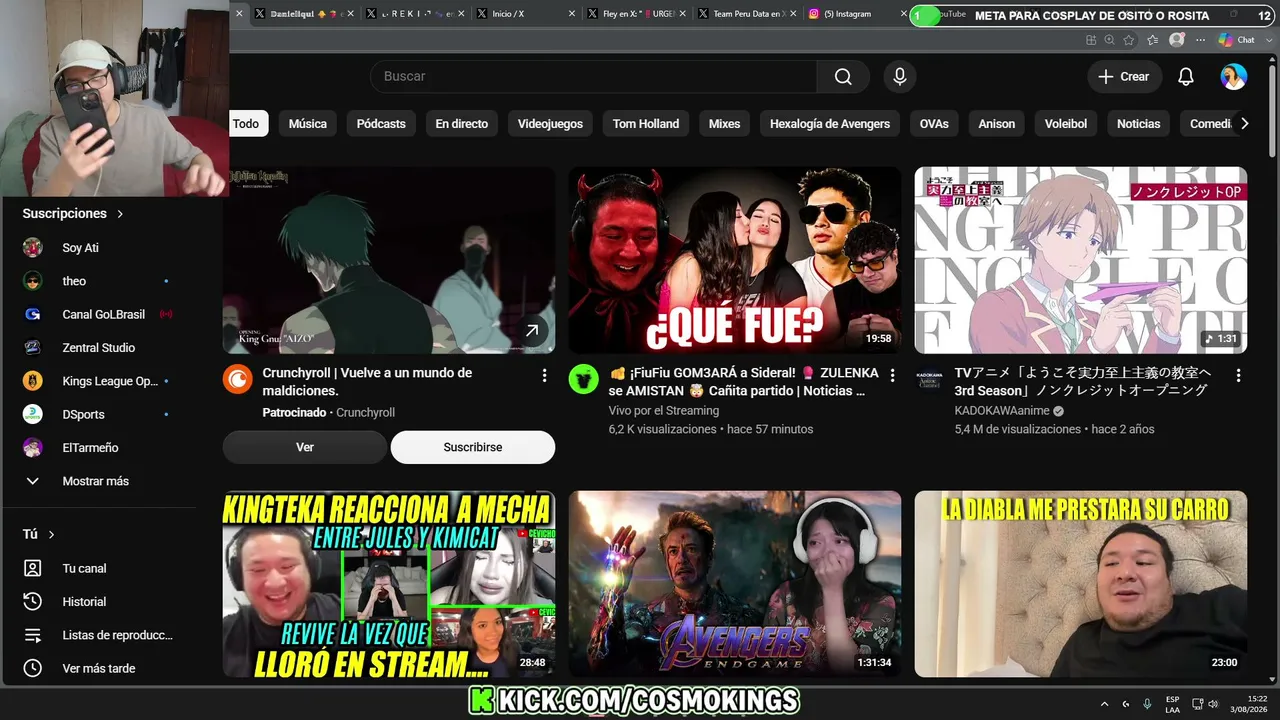Open the theo subscription avatar
The height and width of the screenshot is (720, 1280).
[x=33, y=281]
